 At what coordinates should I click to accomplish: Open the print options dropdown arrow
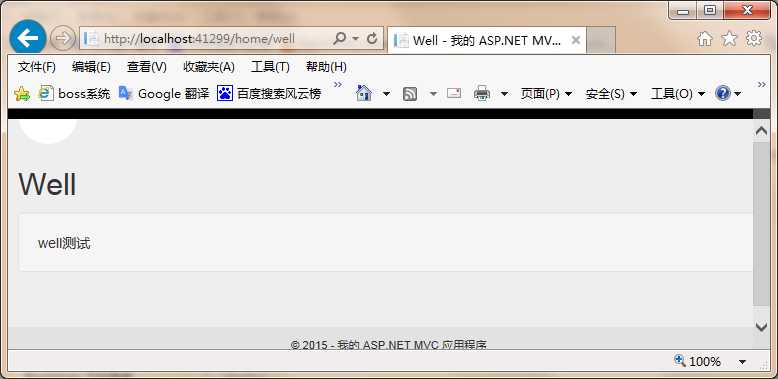click(x=504, y=94)
